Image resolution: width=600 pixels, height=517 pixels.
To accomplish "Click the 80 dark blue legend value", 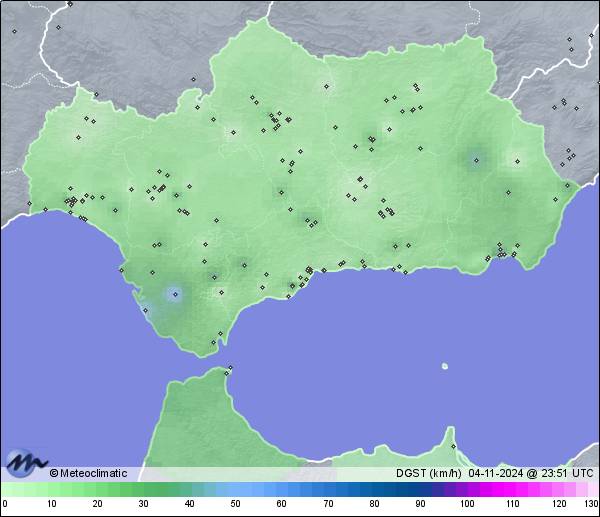I will [373, 504].
